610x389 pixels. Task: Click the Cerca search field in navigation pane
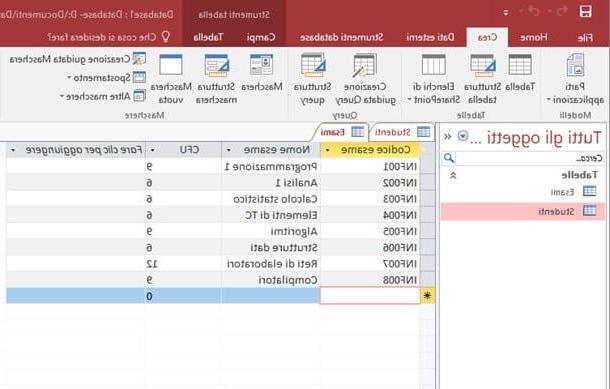click(529, 158)
